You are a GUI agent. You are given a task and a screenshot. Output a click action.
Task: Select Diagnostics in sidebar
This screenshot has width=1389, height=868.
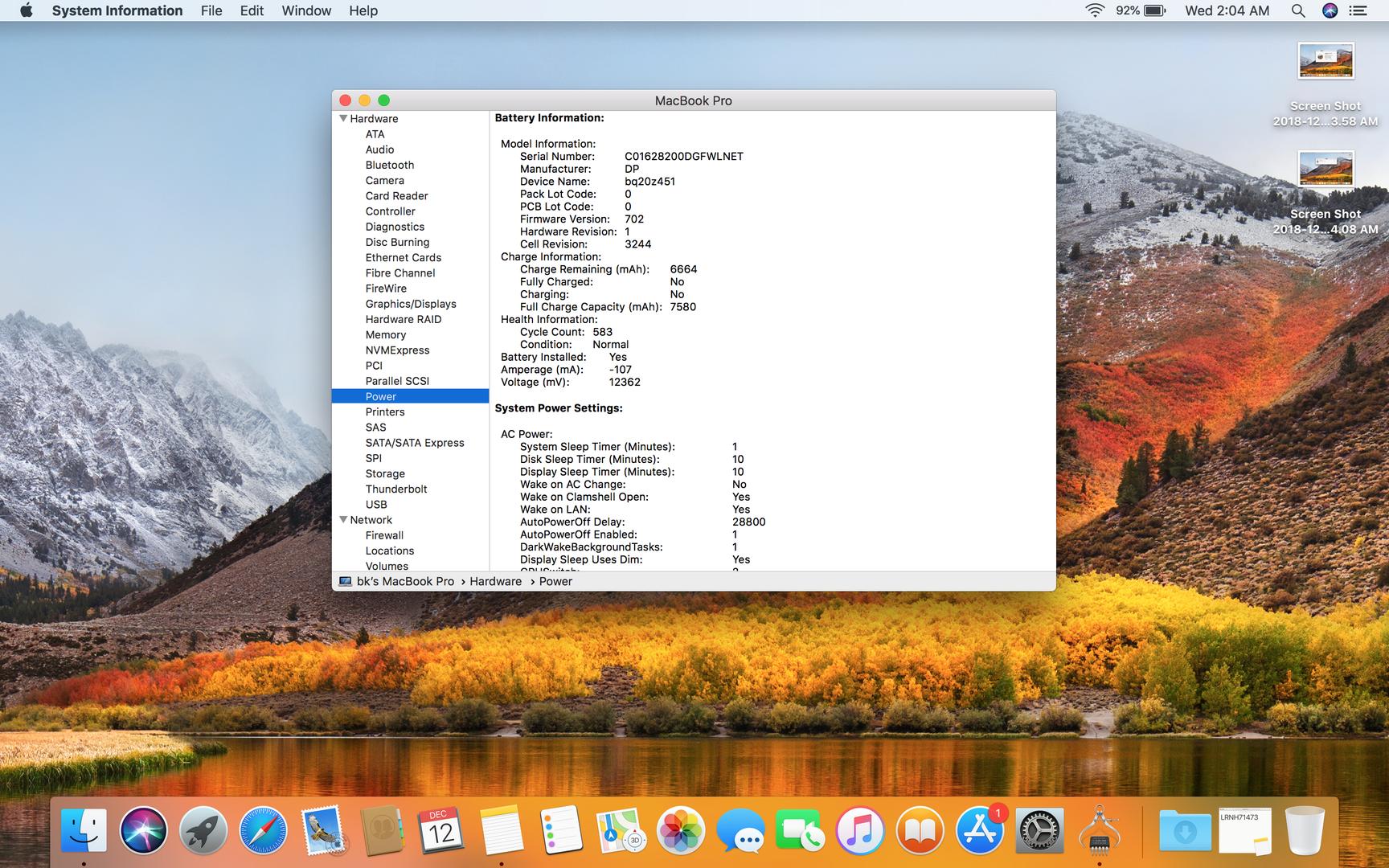point(395,227)
